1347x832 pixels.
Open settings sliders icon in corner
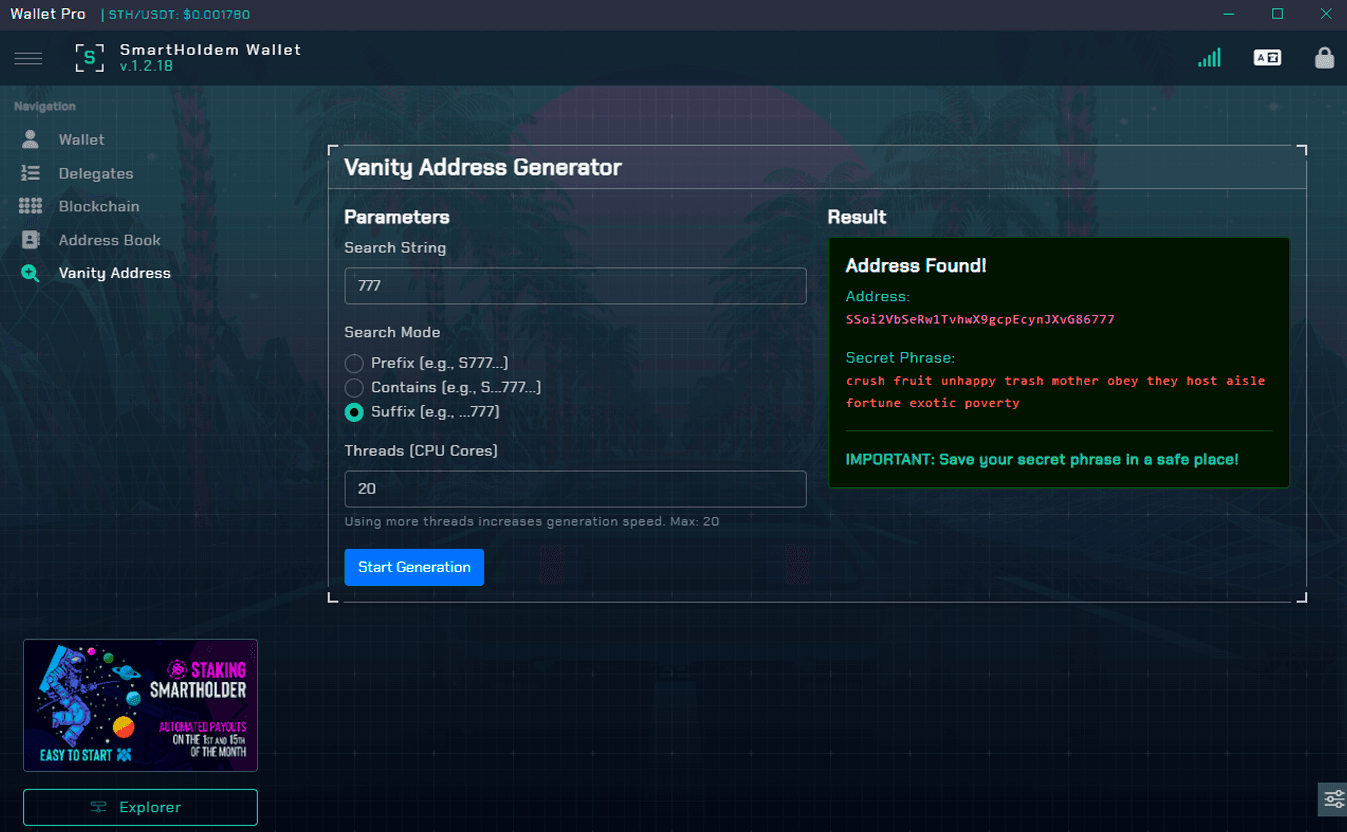point(1334,799)
